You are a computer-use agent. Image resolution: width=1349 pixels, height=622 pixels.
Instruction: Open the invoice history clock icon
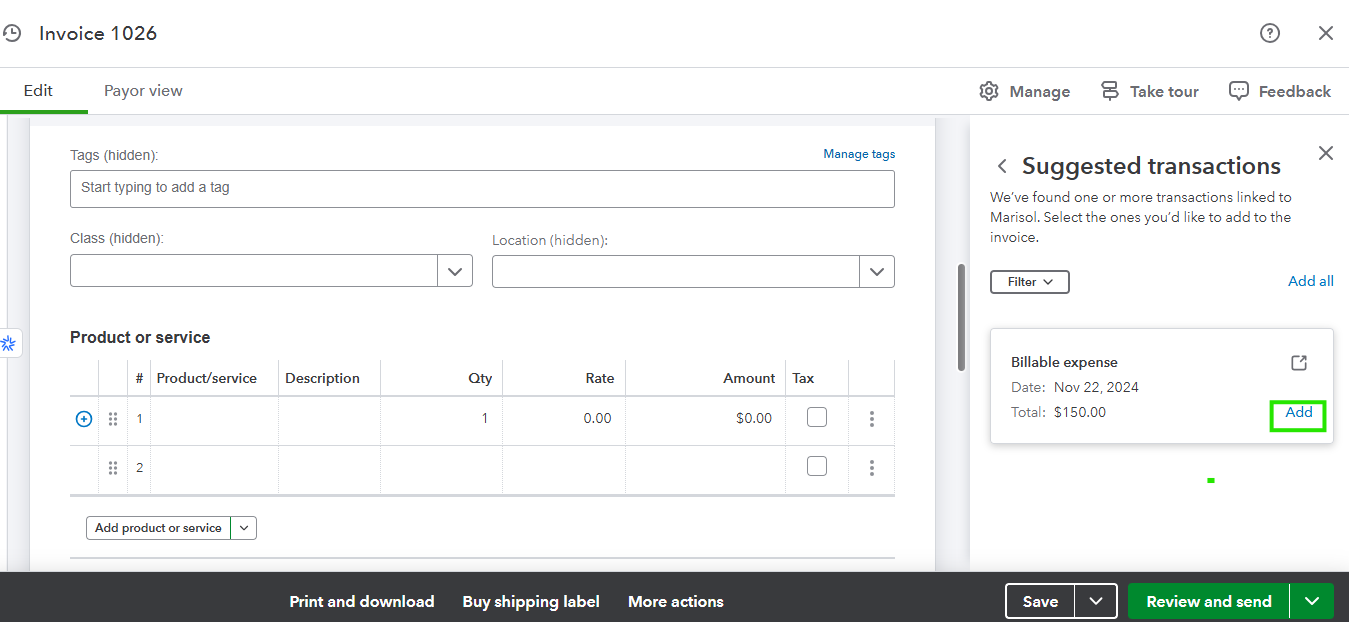click(x=13, y=33)
